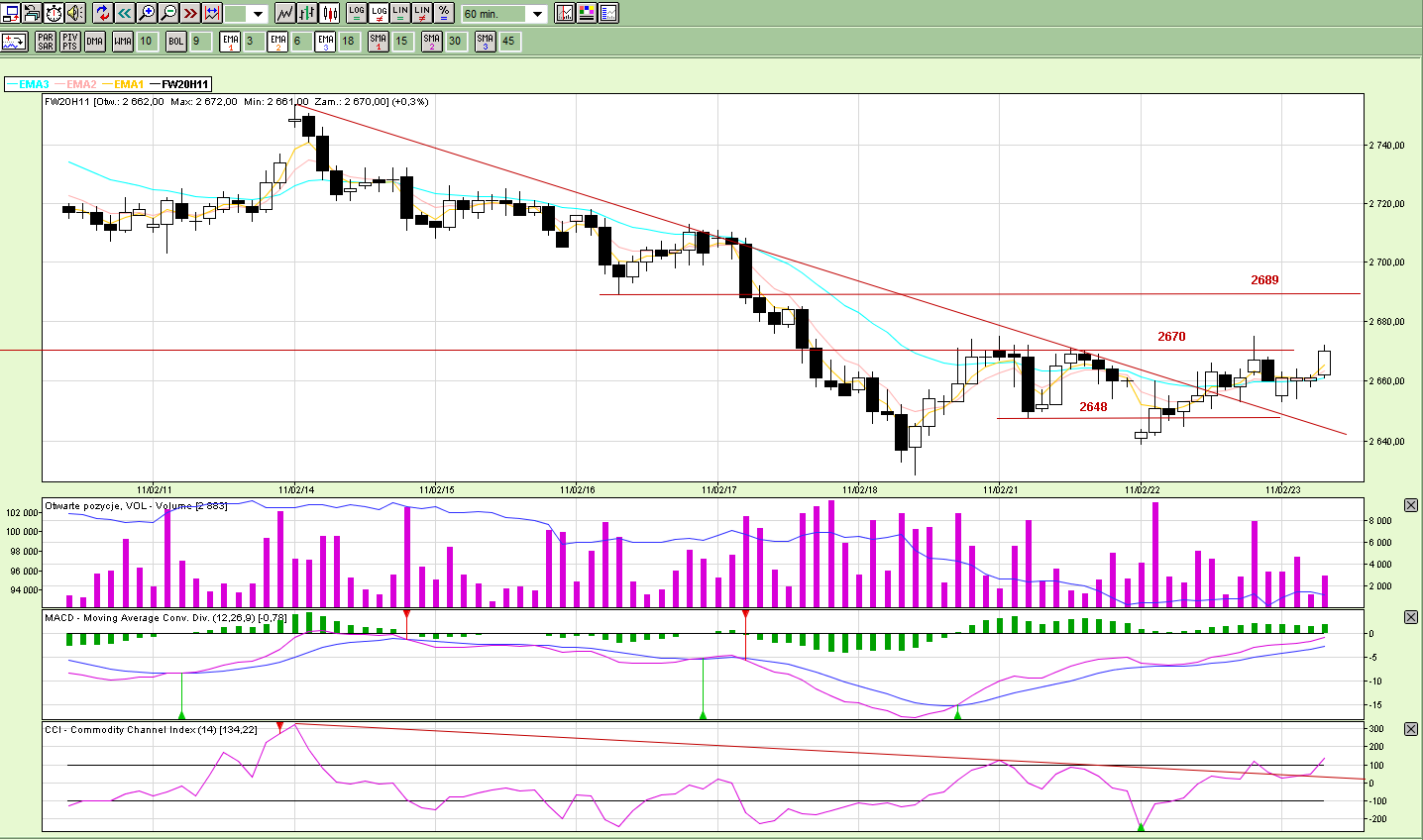1423x840 pixels.
Task: Click the zoom in magnifier icon
Action: [147, 13]
